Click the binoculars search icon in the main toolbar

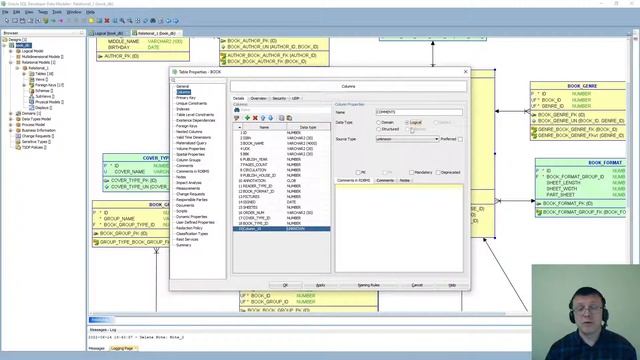[x=153, y=20]
